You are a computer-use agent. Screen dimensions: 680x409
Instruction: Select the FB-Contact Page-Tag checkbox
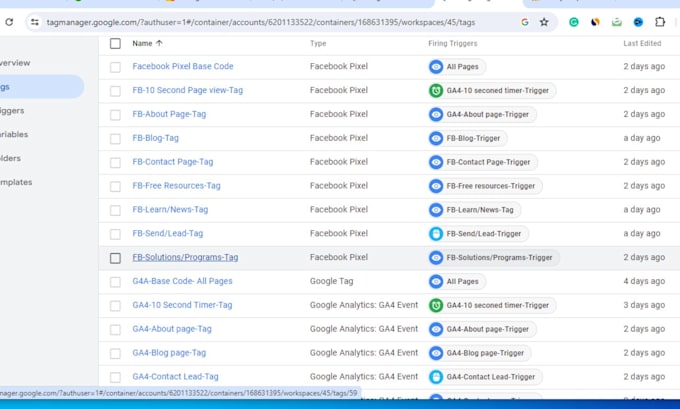click(x=115, y=163)
